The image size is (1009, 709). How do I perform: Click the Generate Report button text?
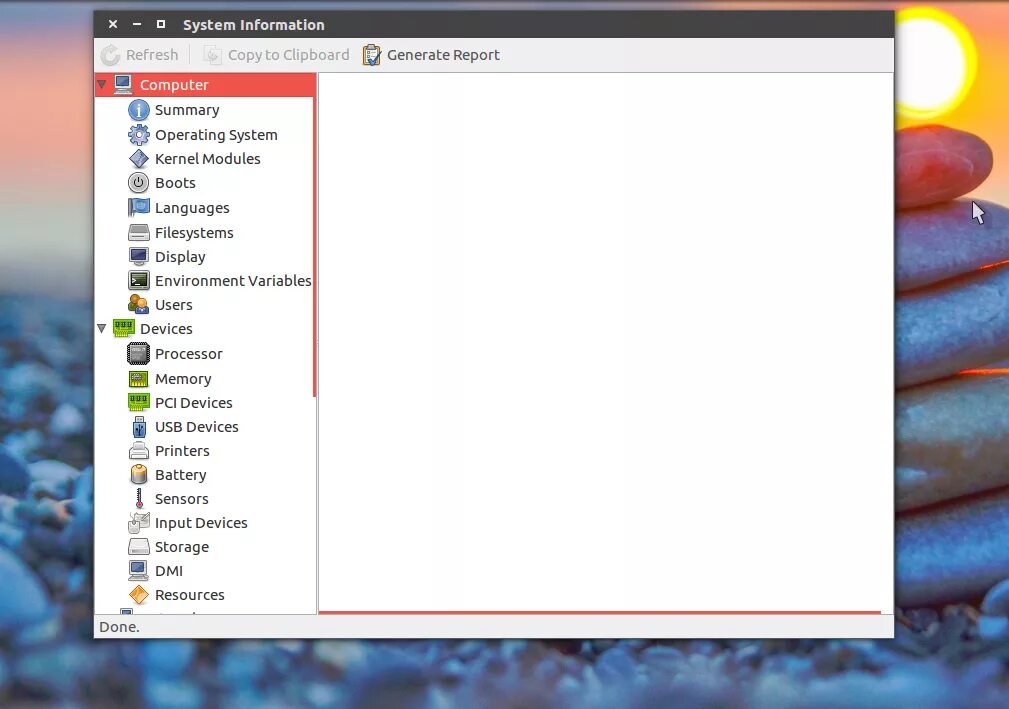point(443,55)
